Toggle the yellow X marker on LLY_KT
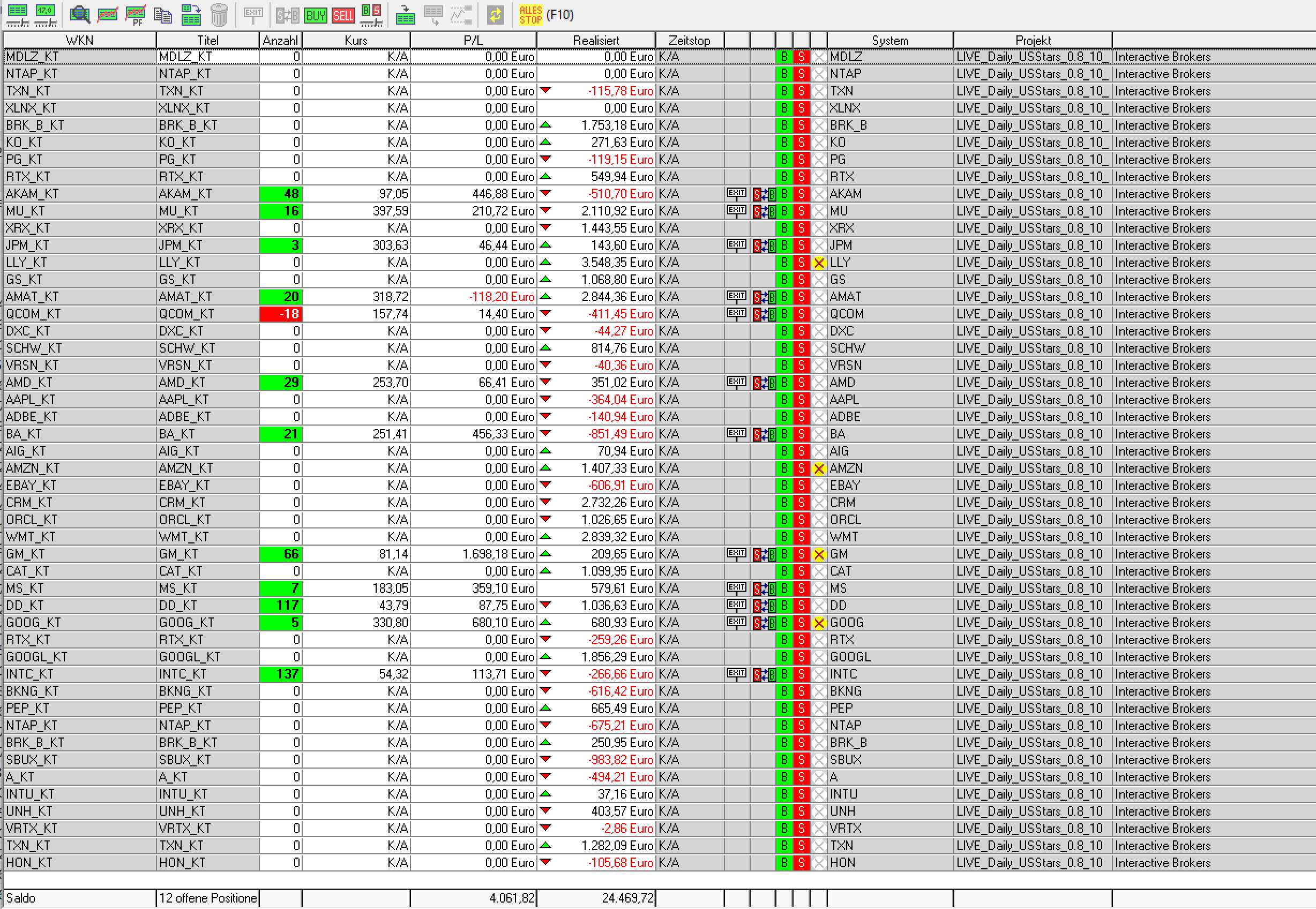1316x909 pixels. pyautogui.click(x=818, y=263)
